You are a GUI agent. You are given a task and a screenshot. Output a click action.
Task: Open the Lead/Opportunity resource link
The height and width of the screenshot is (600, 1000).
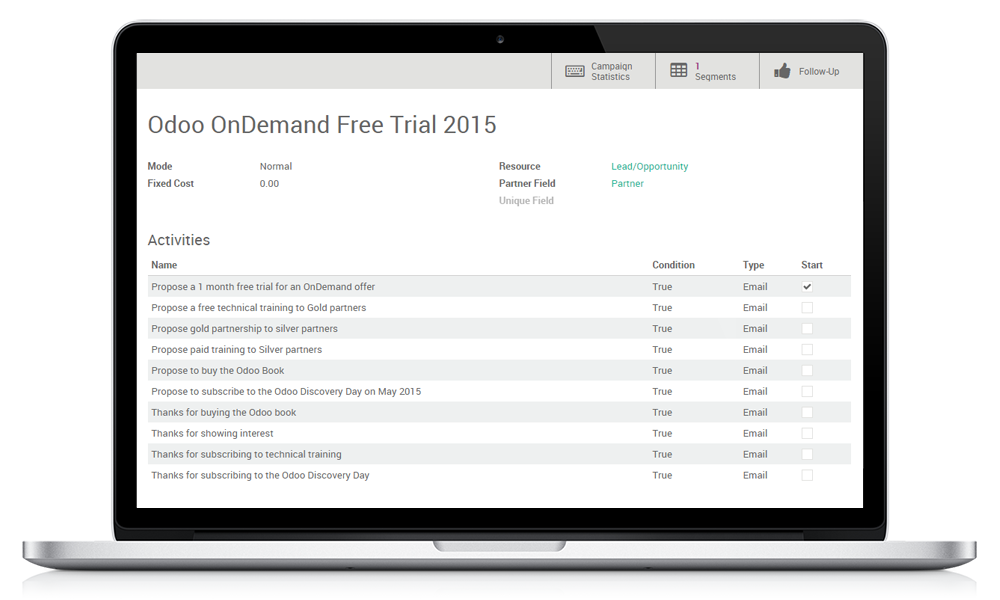tap(649, 166)
